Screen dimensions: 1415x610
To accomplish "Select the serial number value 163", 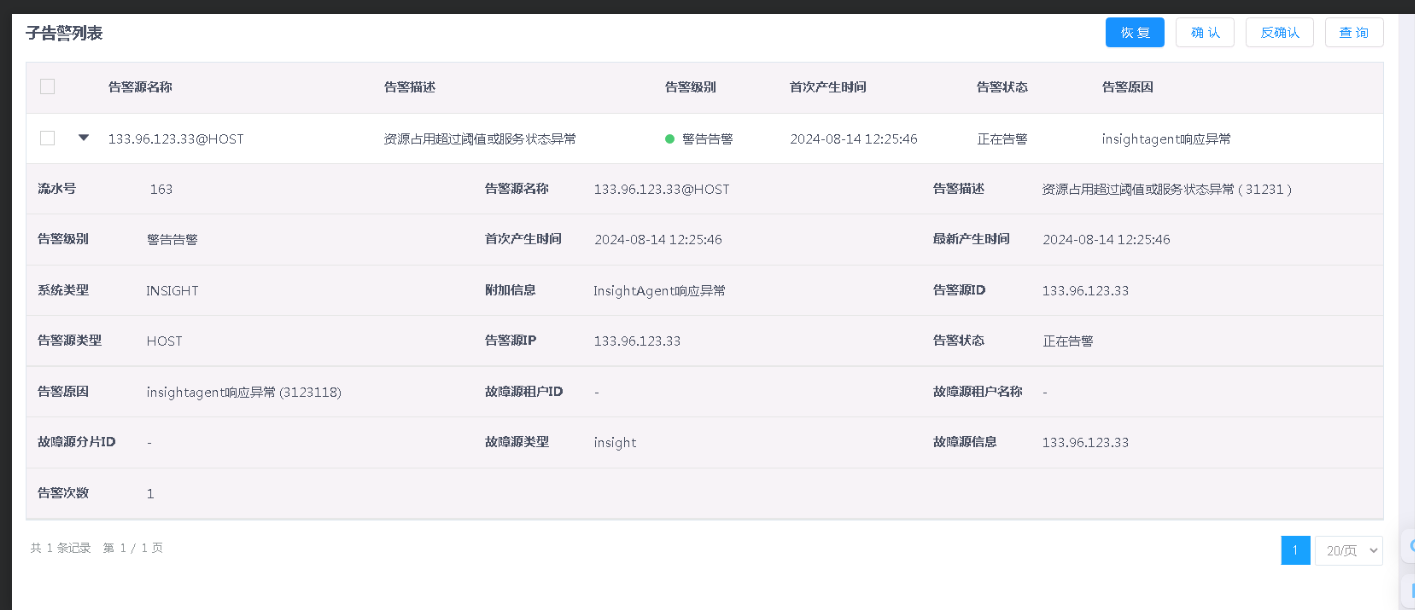I will (161, 189).
